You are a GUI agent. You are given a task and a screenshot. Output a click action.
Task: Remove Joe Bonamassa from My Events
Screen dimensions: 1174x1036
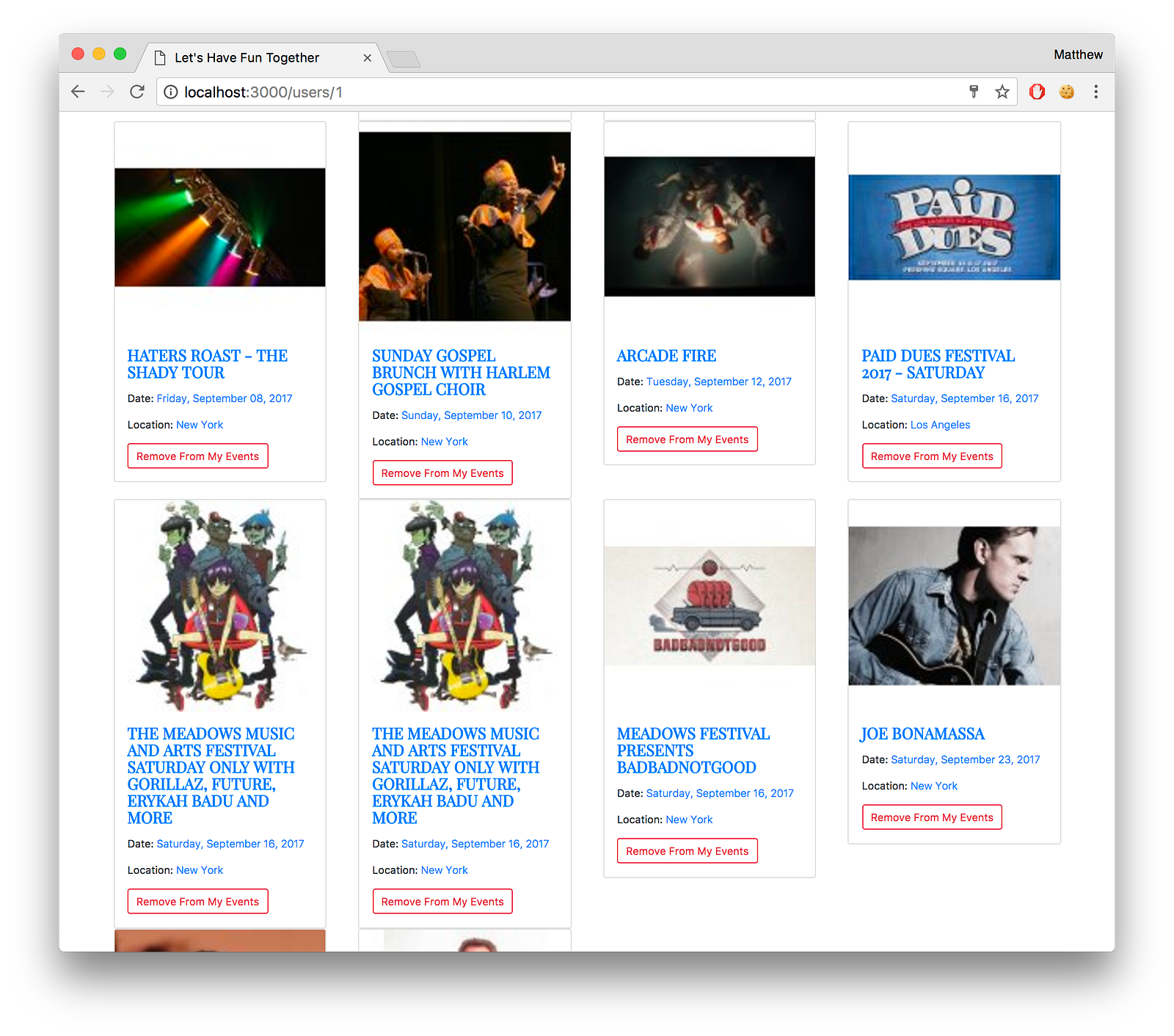click(932, 817)
